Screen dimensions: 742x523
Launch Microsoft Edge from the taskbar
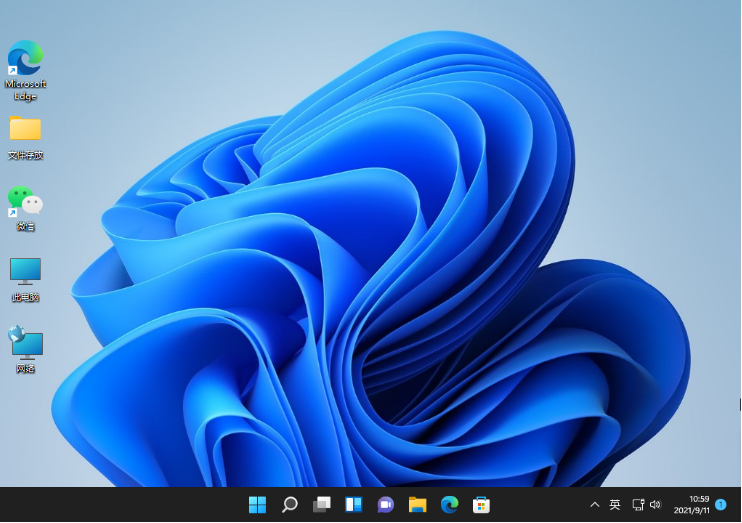449,504
